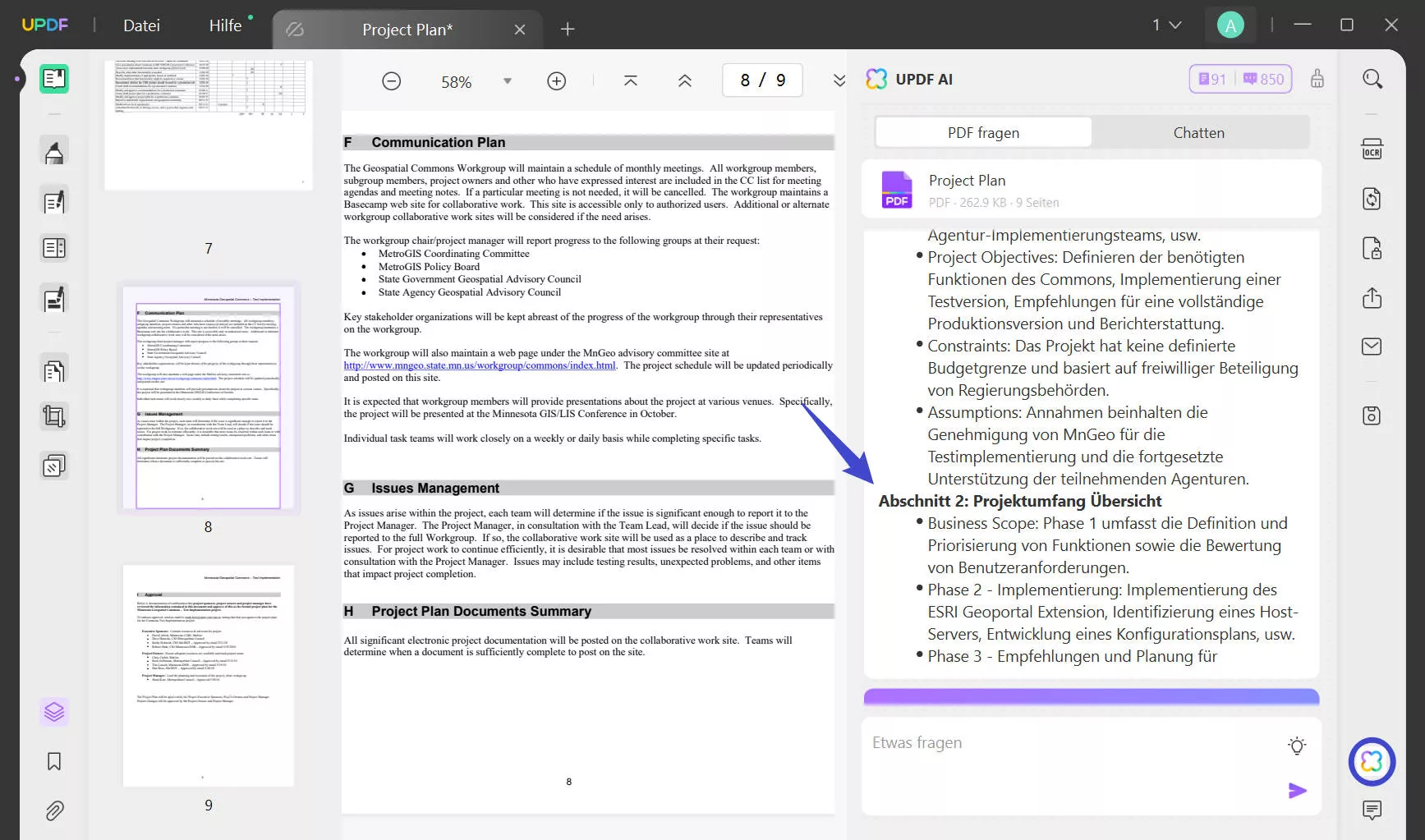Open Reader mode in the left sidebar
Image resolution: width=1425 pixels, height=840 pixels.
point(54,79)
